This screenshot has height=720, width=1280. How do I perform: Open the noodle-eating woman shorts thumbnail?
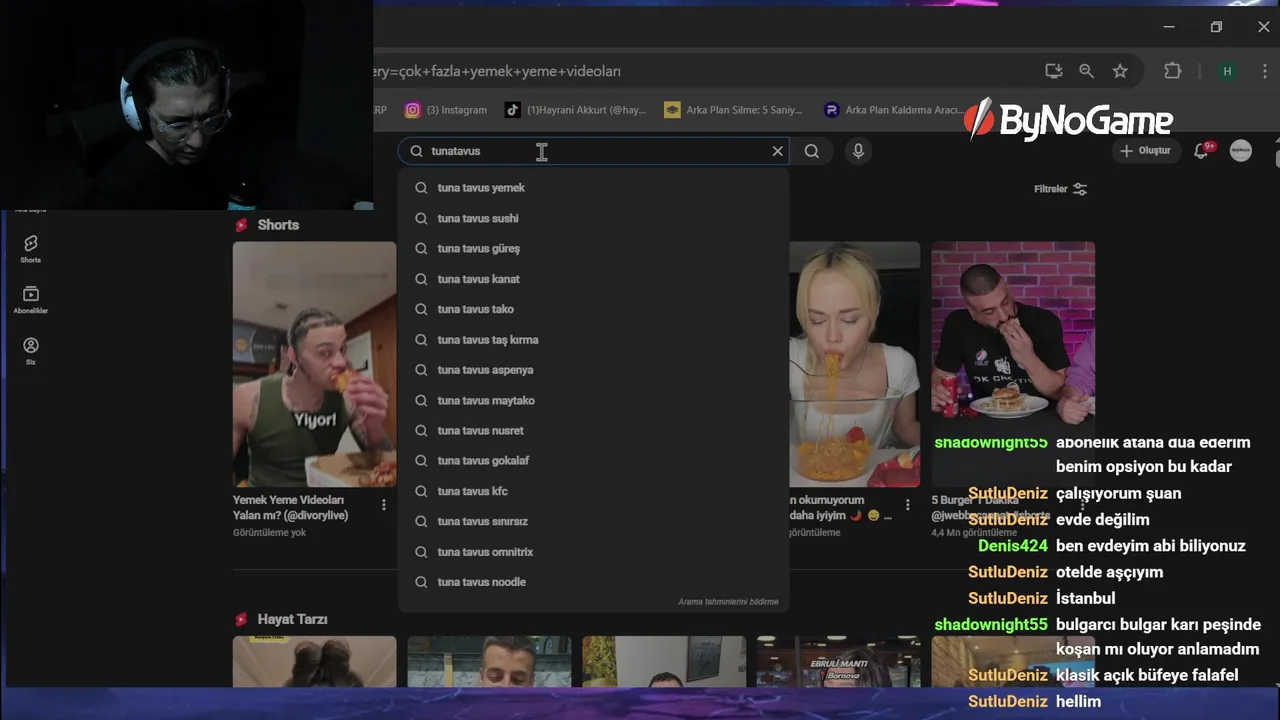[854, 364]
